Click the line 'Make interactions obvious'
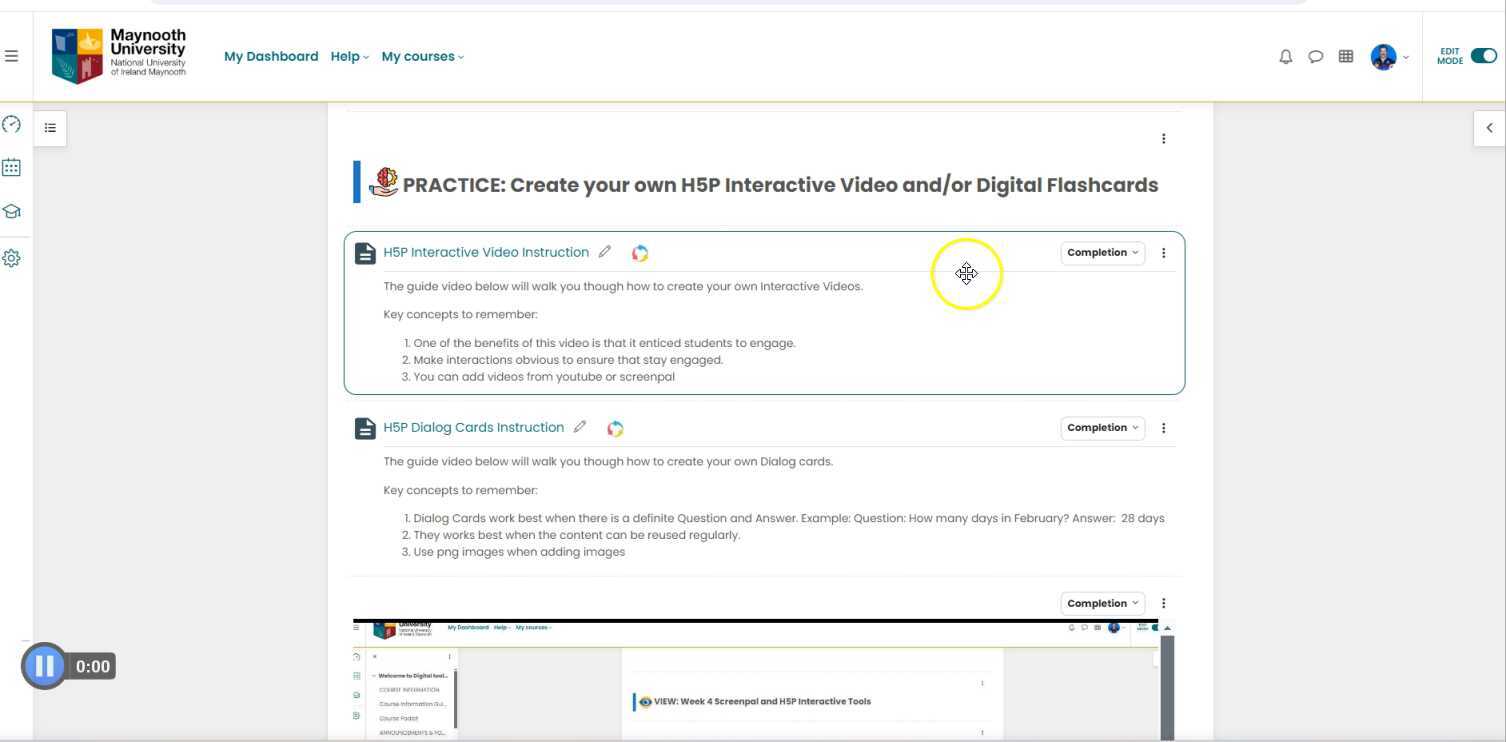Screen dimensions: 1506x742 pos(568,360)
